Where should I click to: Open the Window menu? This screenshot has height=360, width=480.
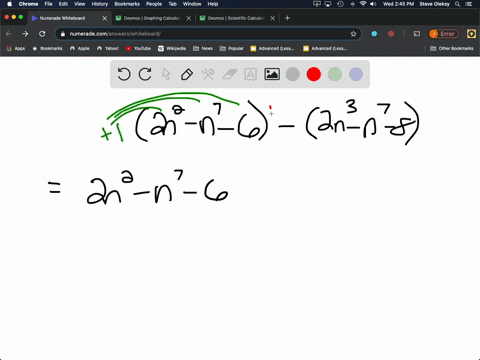point(192,4)
